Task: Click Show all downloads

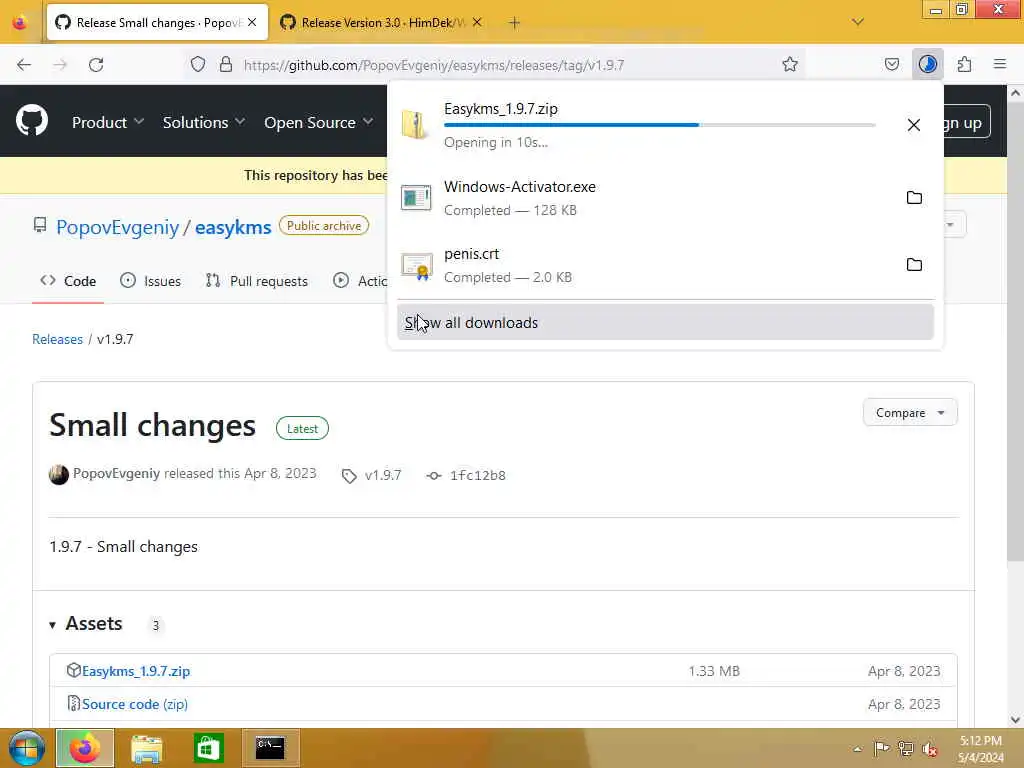Action: tap(665, 323)
